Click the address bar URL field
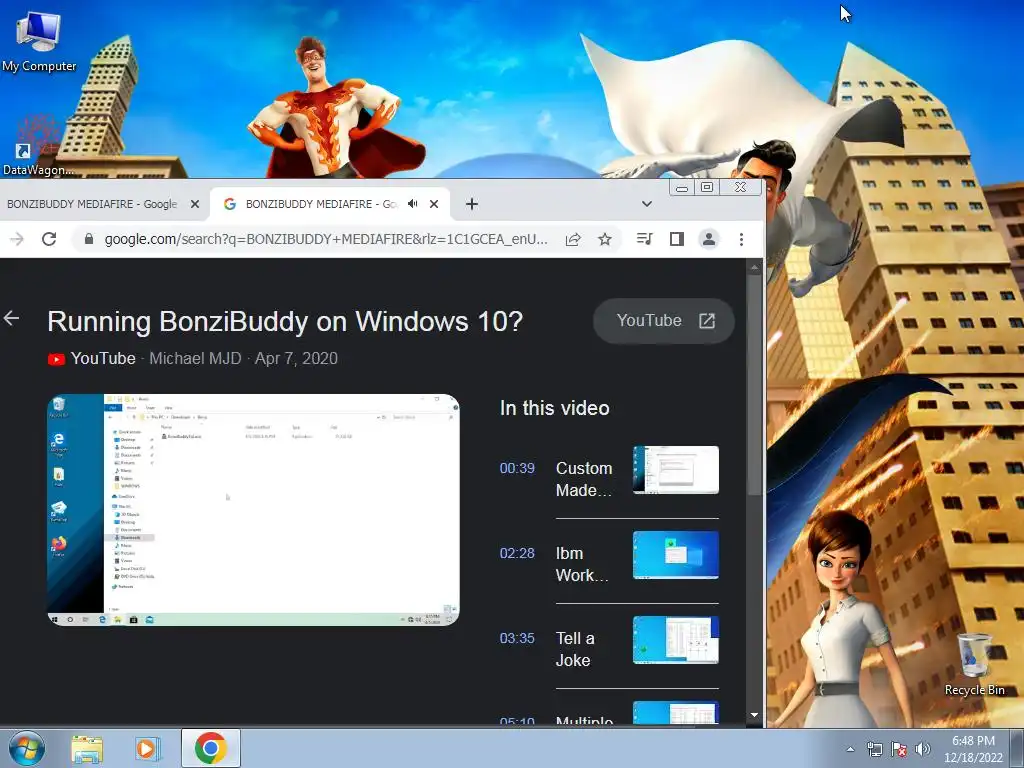1024x768 pixels. [x=325, y=239]
